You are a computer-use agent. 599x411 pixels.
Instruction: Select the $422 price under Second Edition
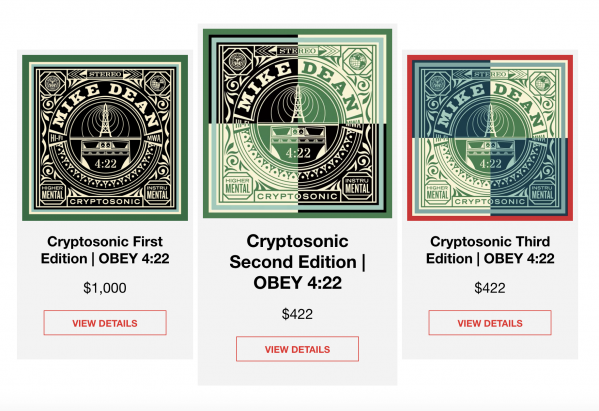tap(297, 314)
